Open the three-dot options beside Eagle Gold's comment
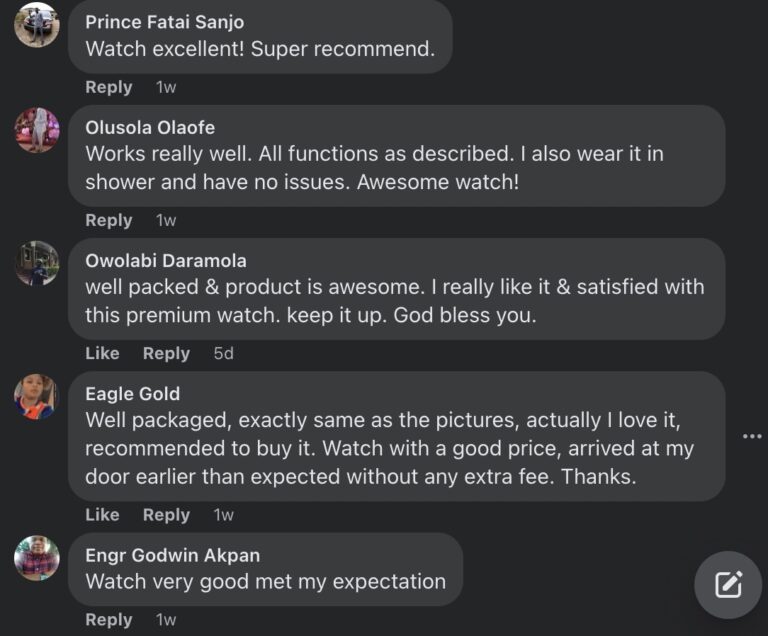This screenshot has height=636, width=768. tap(752, 436)
